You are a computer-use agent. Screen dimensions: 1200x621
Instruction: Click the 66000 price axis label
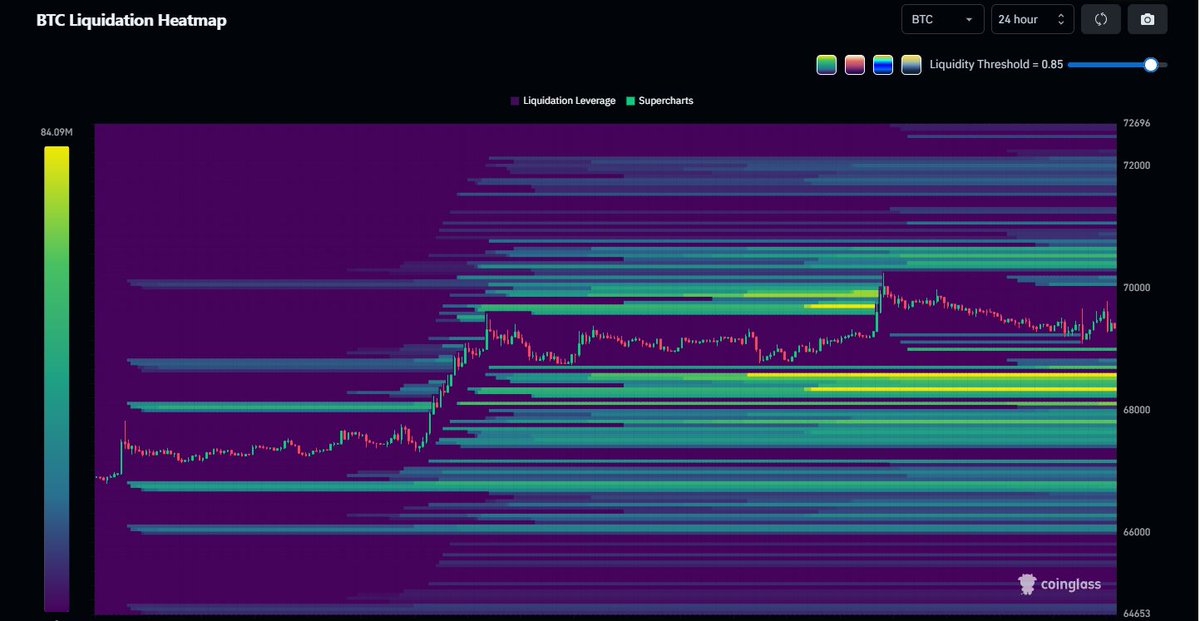(1137, 532)
